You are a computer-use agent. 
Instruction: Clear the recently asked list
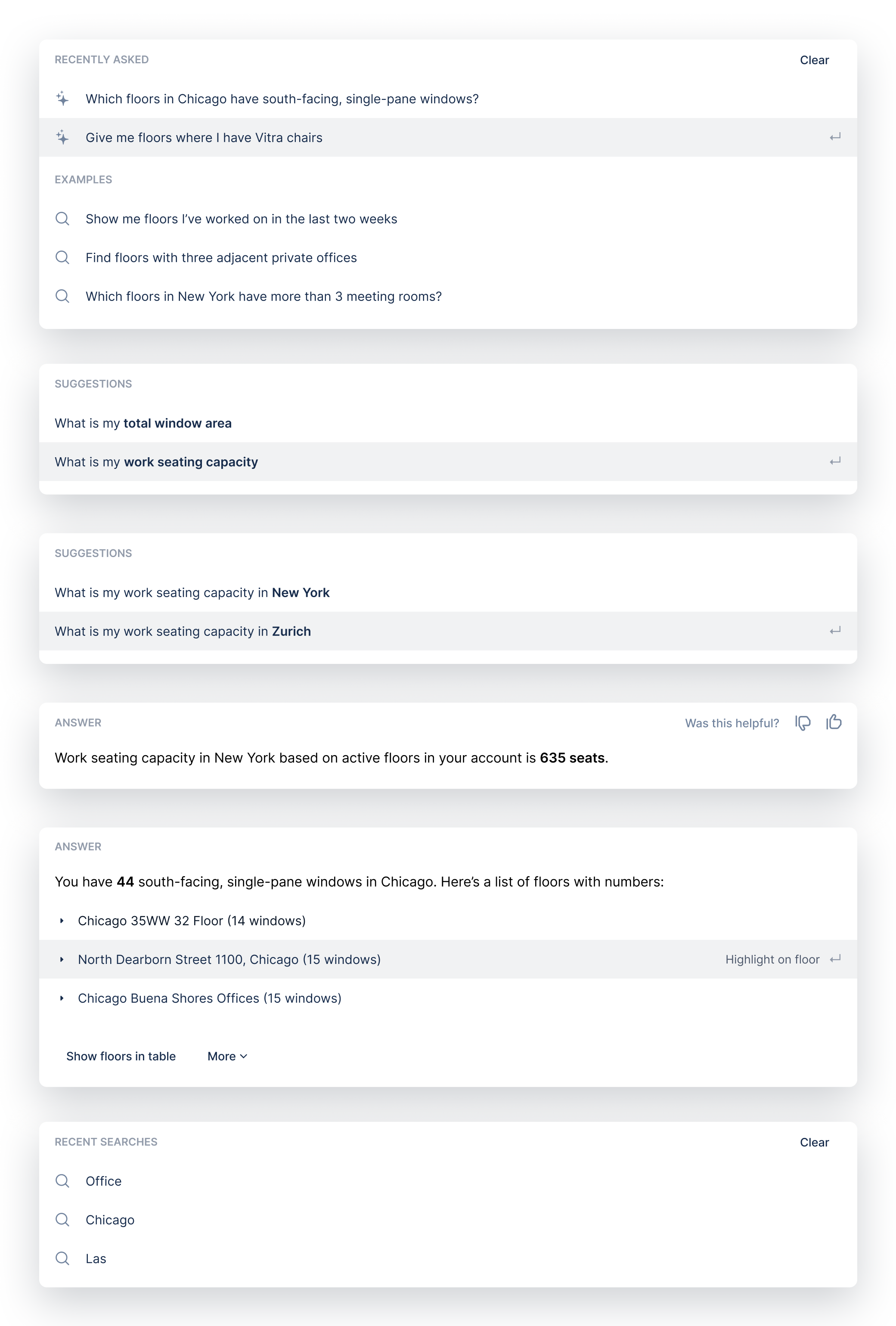pyautogui.click(x=814, y=60)
